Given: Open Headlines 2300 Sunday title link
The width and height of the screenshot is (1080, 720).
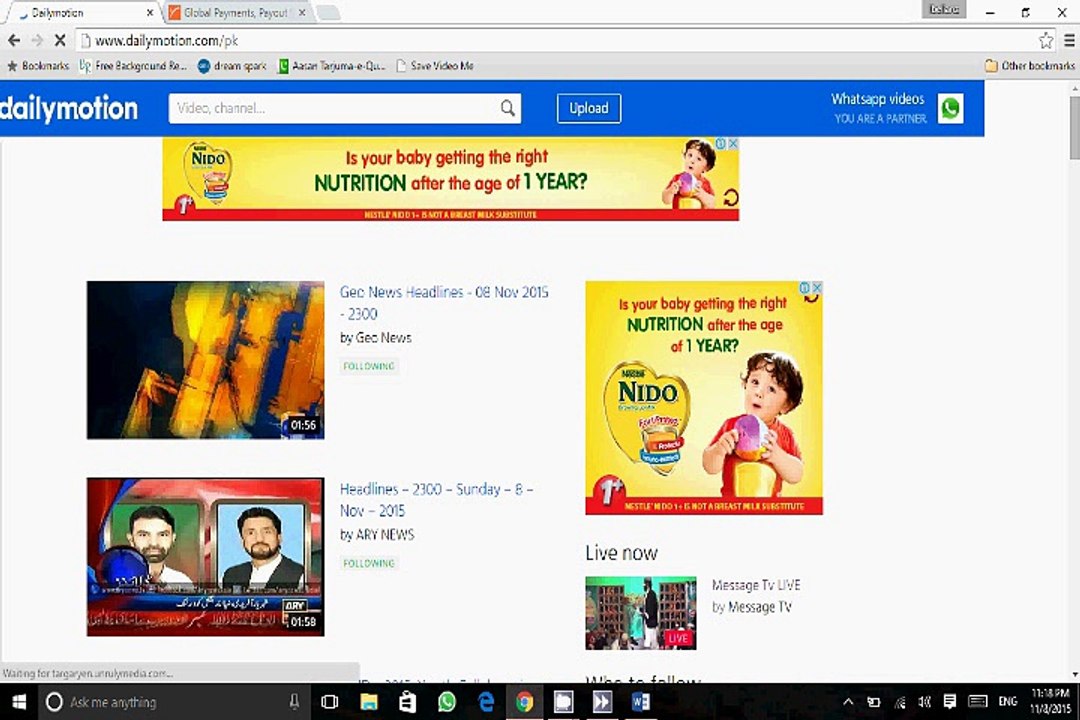Looking at the screenshot, I should (437, 500).
